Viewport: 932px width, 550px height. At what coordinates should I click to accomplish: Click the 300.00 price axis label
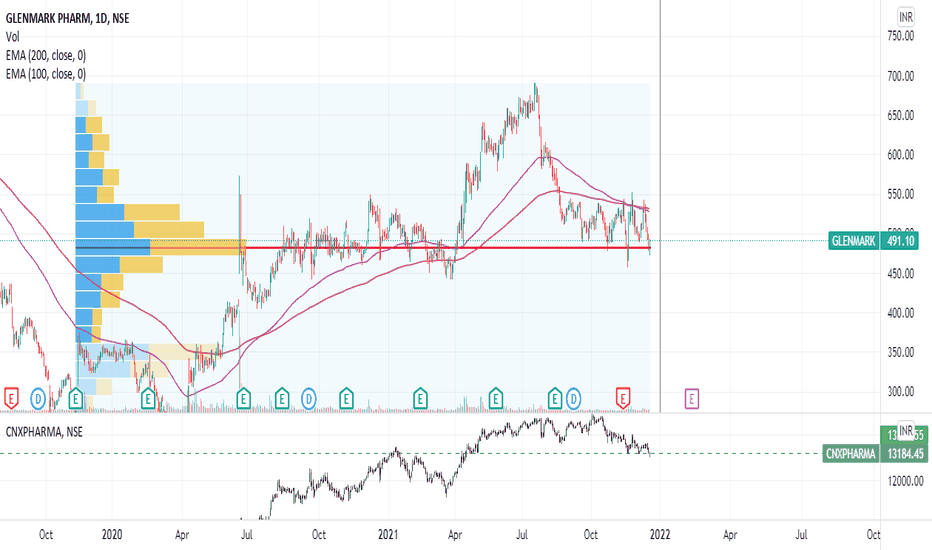900,391
